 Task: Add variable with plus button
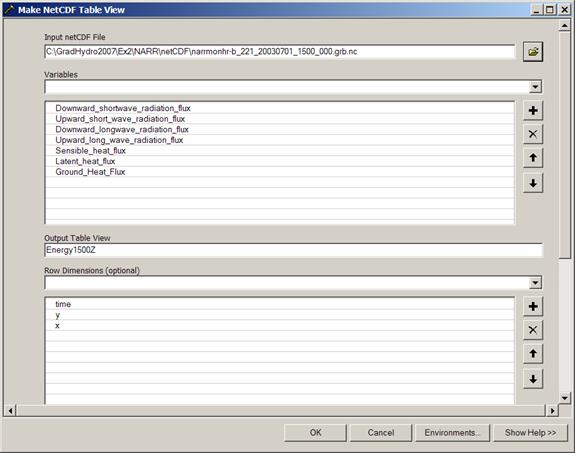[x=533, y=110]
